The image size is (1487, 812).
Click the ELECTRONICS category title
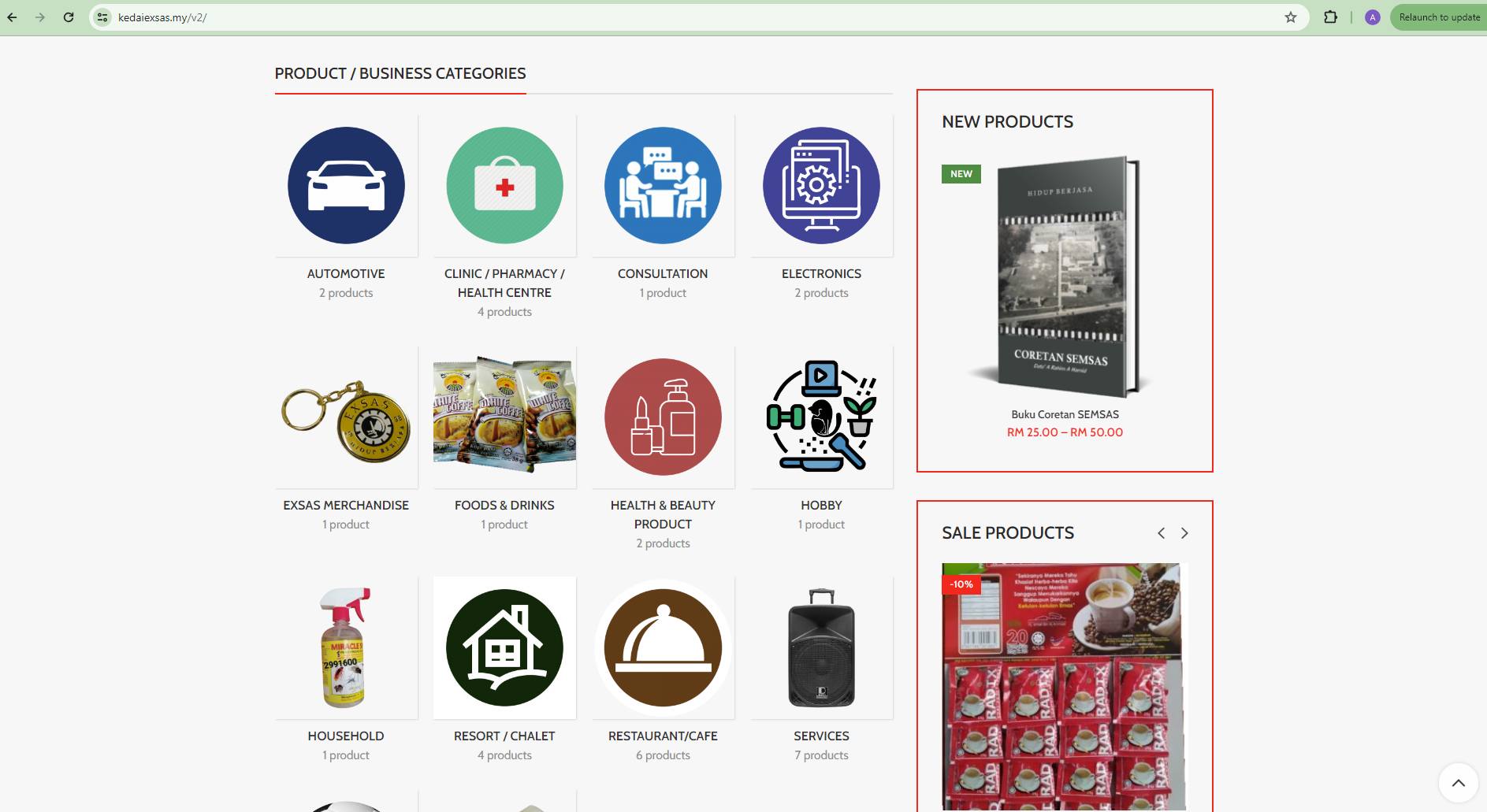click(821, 273)
